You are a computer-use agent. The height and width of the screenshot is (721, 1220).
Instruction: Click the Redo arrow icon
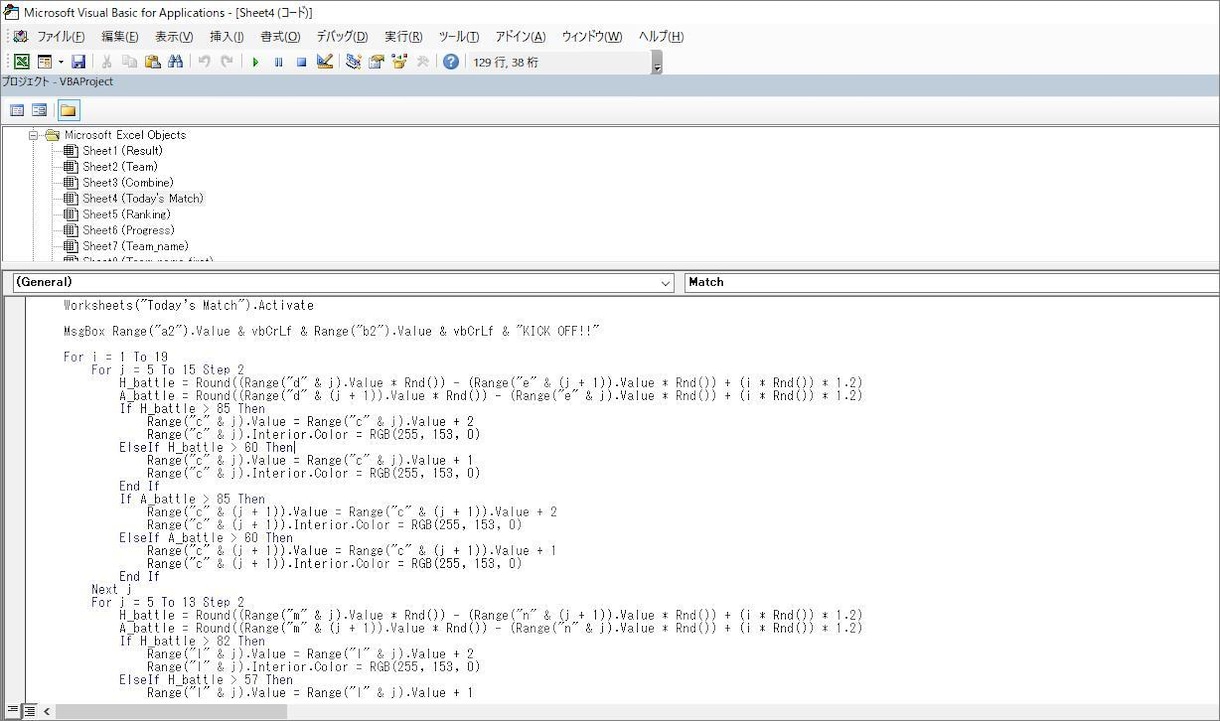[x=227, y=62]
